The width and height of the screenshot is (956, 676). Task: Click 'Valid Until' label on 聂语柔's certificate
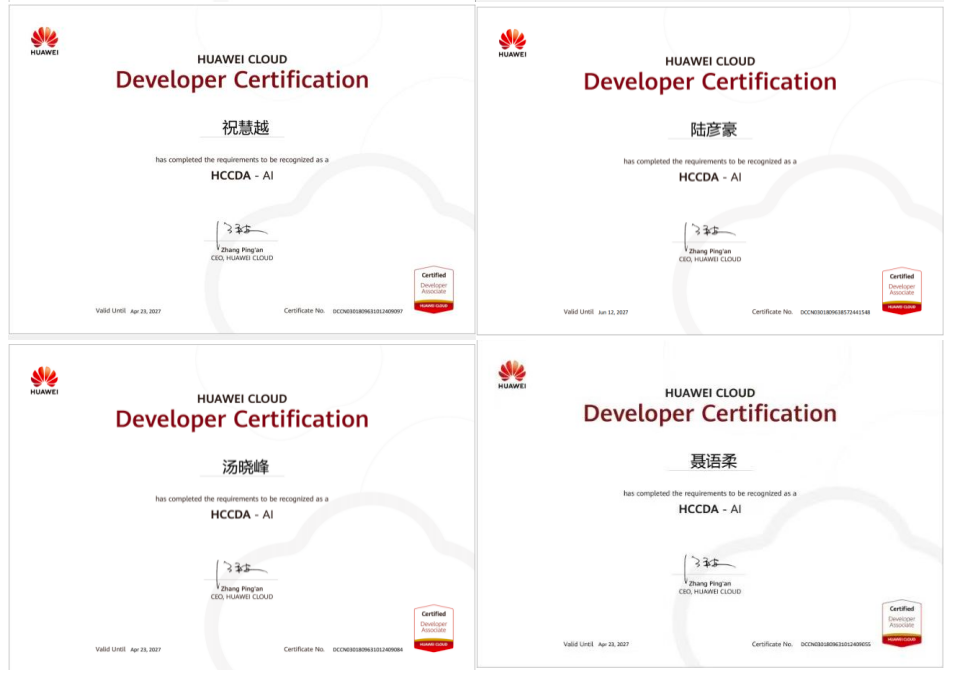point(578,644)
